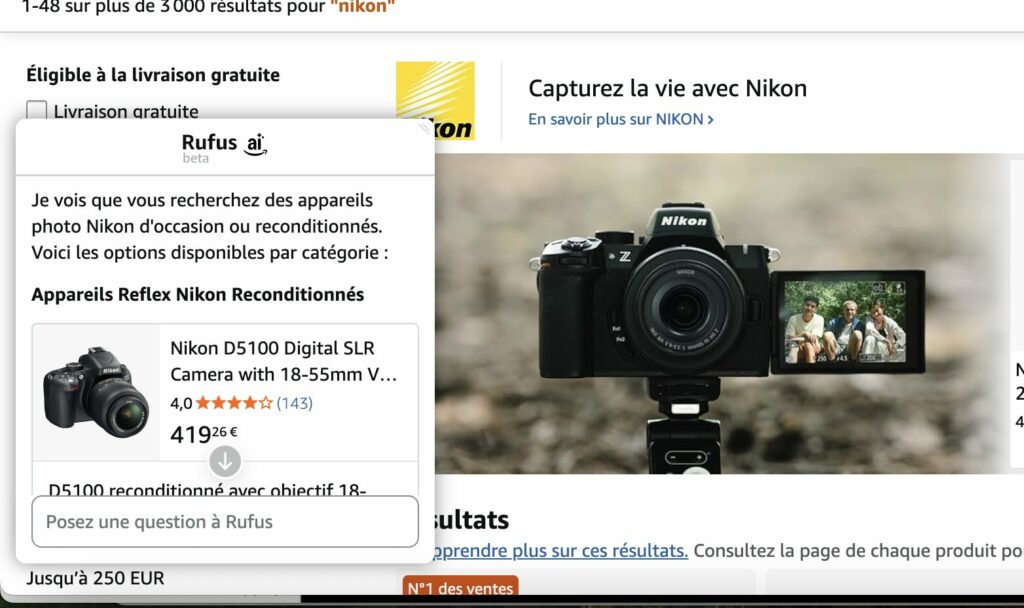Open the 143 reviews link
The height and width of the screenshot is (608, 1024).
click(x=294, y=403)
